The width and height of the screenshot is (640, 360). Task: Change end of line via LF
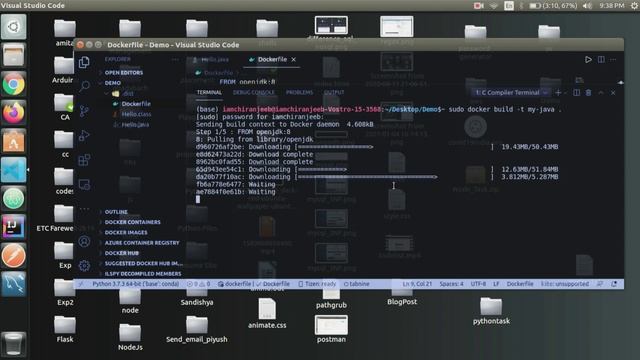click(496, 284)
